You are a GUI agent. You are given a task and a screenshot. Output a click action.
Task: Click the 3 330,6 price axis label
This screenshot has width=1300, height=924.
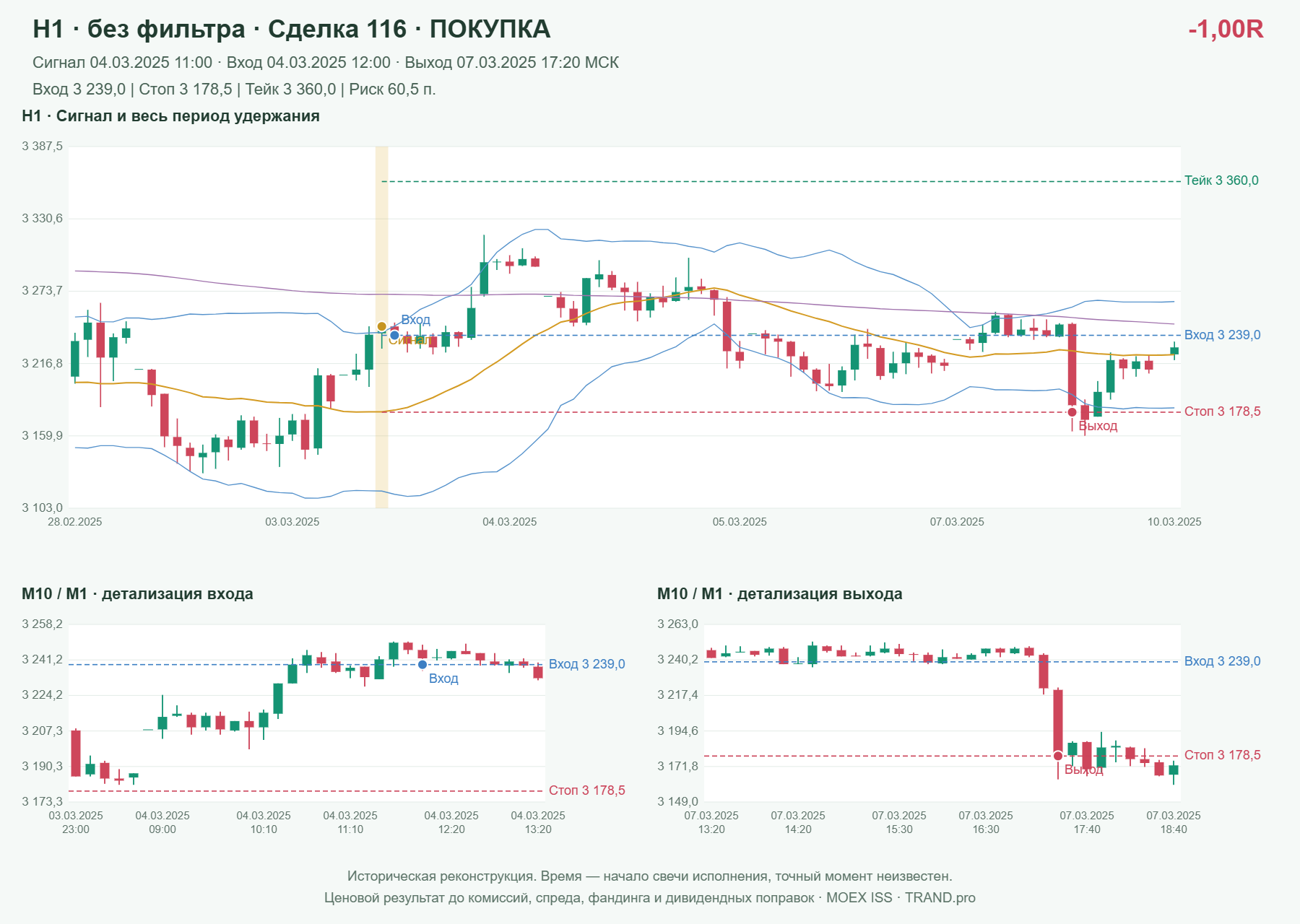[43, 219]
